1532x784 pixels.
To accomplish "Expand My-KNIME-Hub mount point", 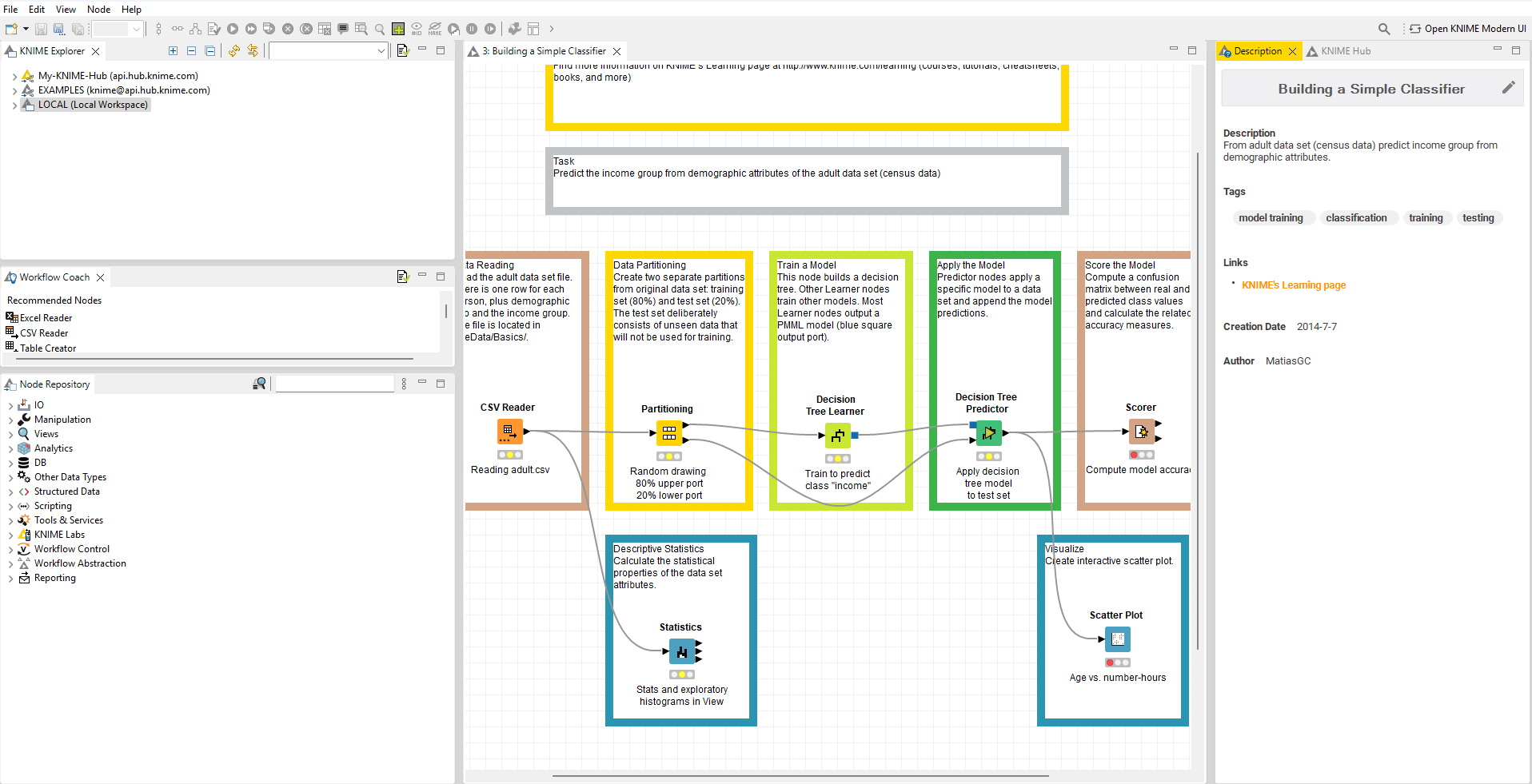I will (x=14, y=77).
